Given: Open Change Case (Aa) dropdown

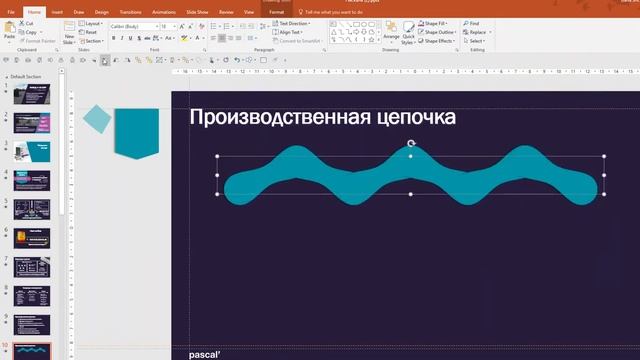Looking at the screenshot, I should [x=169, y=38].
